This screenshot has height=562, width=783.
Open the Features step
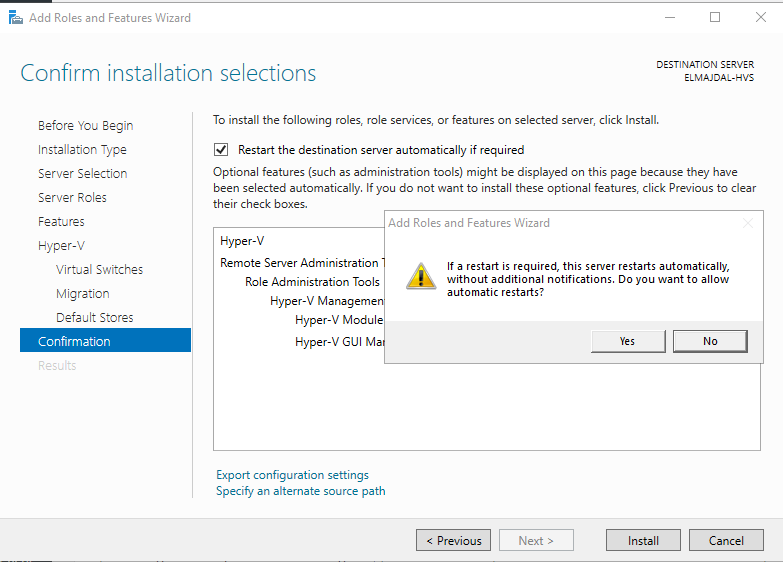click(x=61, y=222)
